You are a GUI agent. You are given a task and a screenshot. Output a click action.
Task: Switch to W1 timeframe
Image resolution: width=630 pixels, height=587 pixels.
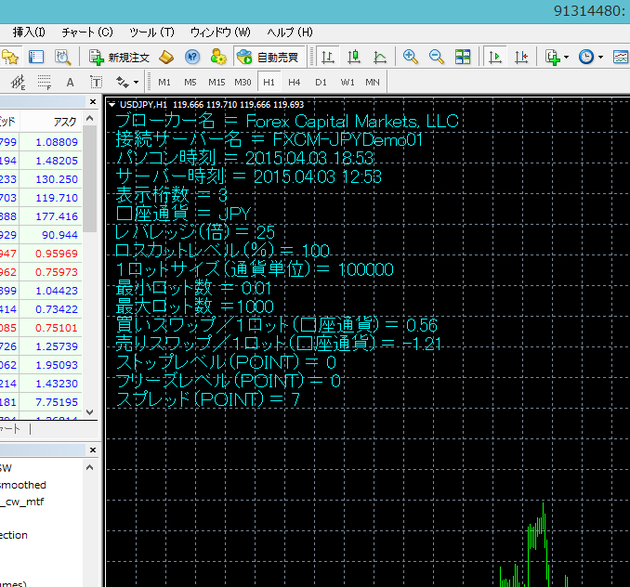click(x=347, y=82)
